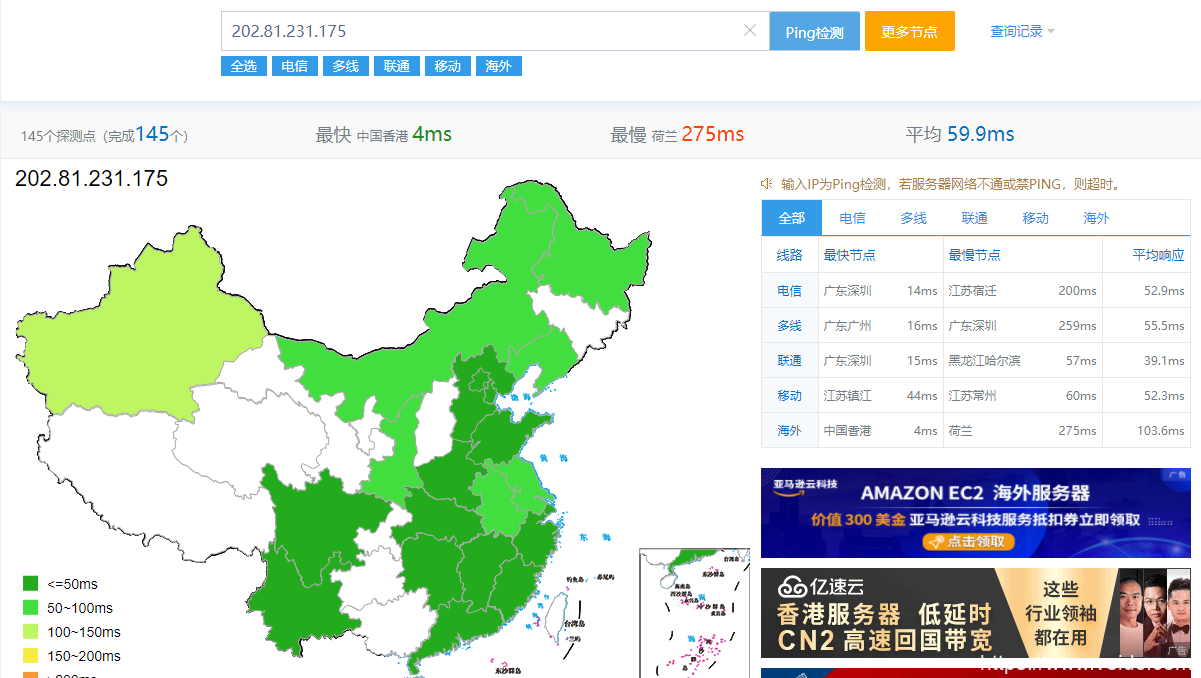Toggle the 电信 line filter
The width and height of the screenshot is (1201, 678).
294,65
